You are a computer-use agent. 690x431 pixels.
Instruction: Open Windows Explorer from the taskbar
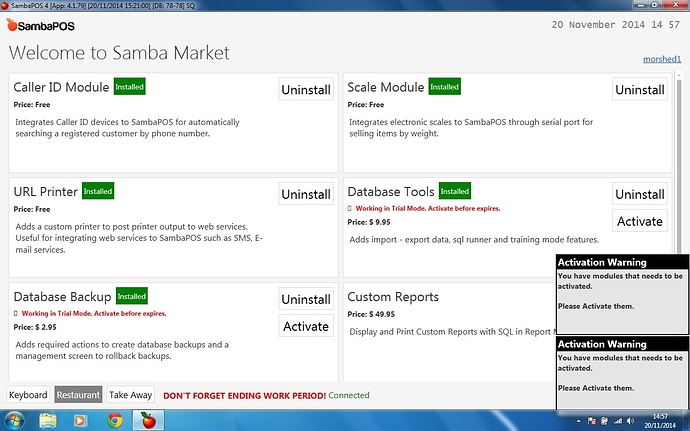click(48, 421)
